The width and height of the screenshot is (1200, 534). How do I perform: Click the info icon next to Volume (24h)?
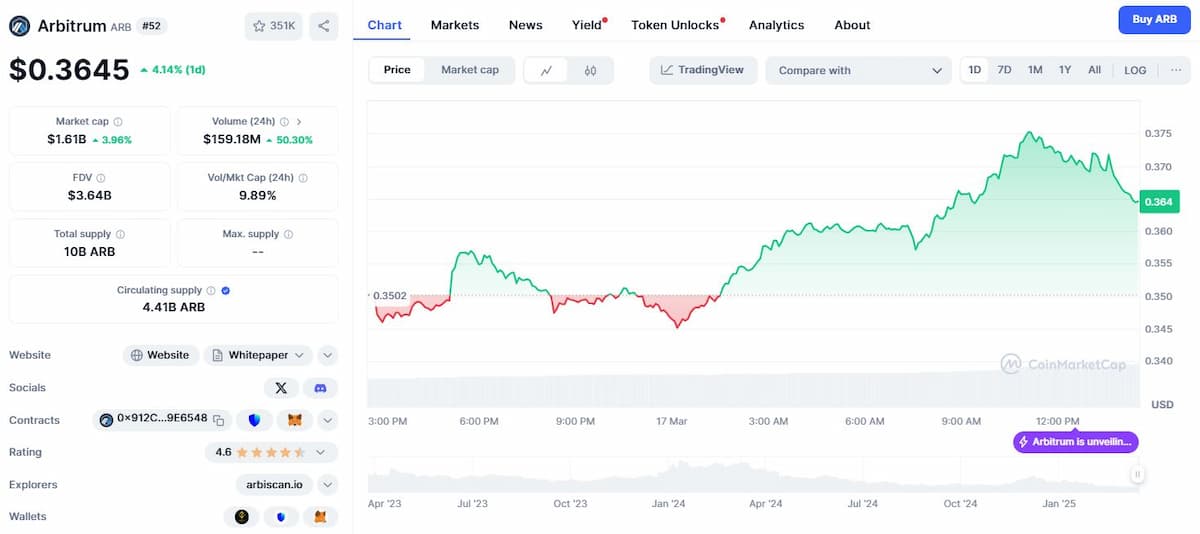click(x=284, y=121)
